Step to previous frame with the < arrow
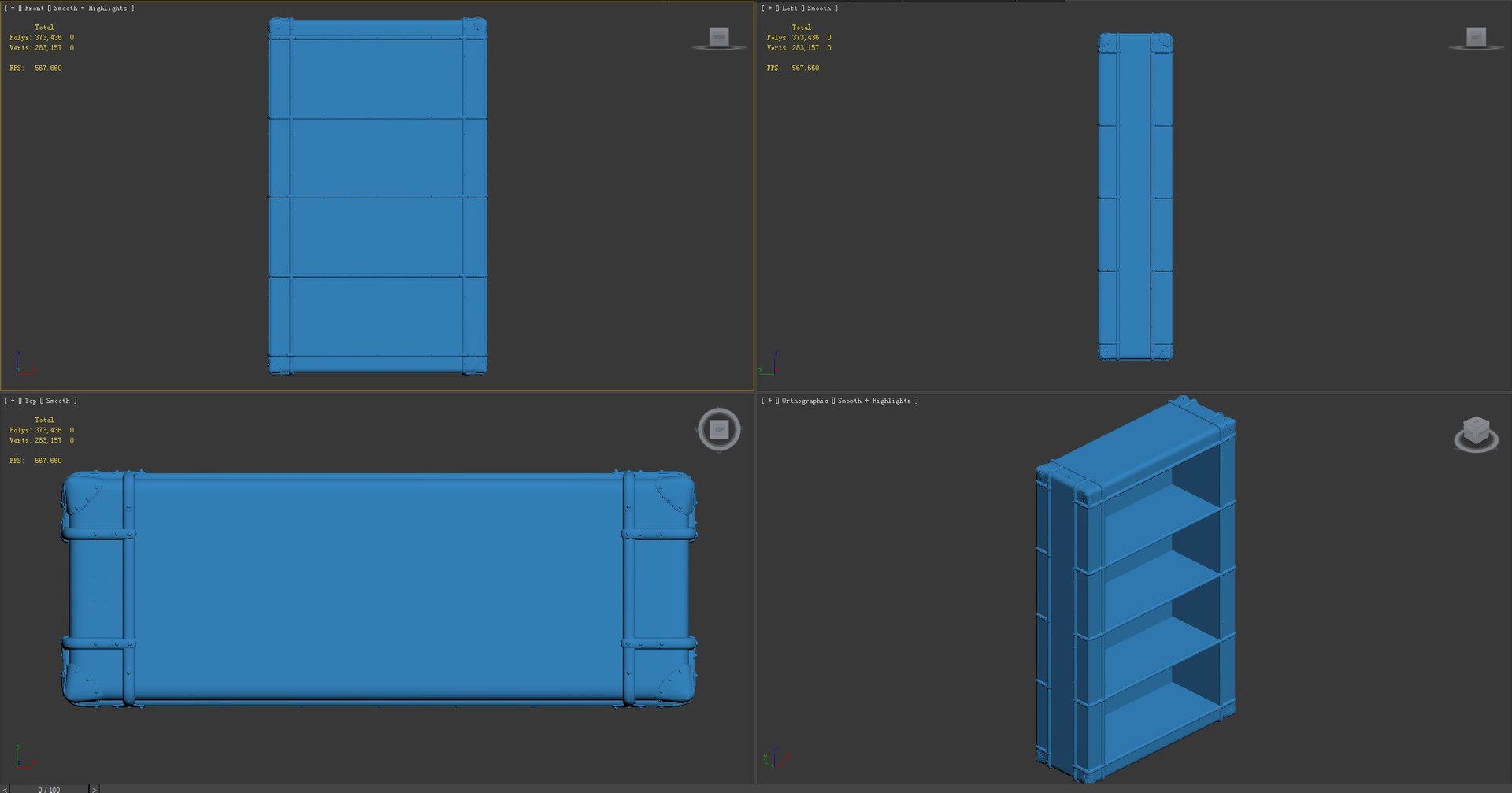Viewport: 1512px width, 793px height. tap(5, 789)
